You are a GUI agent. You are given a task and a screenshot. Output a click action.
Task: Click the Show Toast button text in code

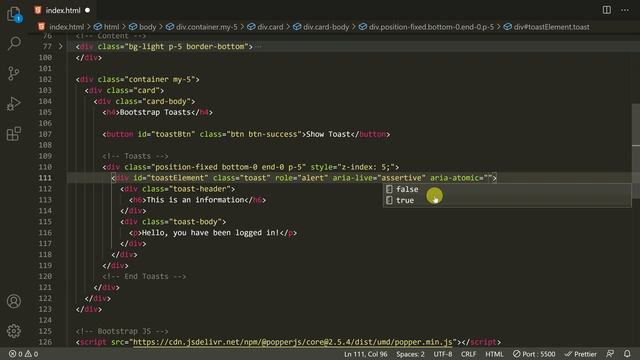[x=328, y=134]
